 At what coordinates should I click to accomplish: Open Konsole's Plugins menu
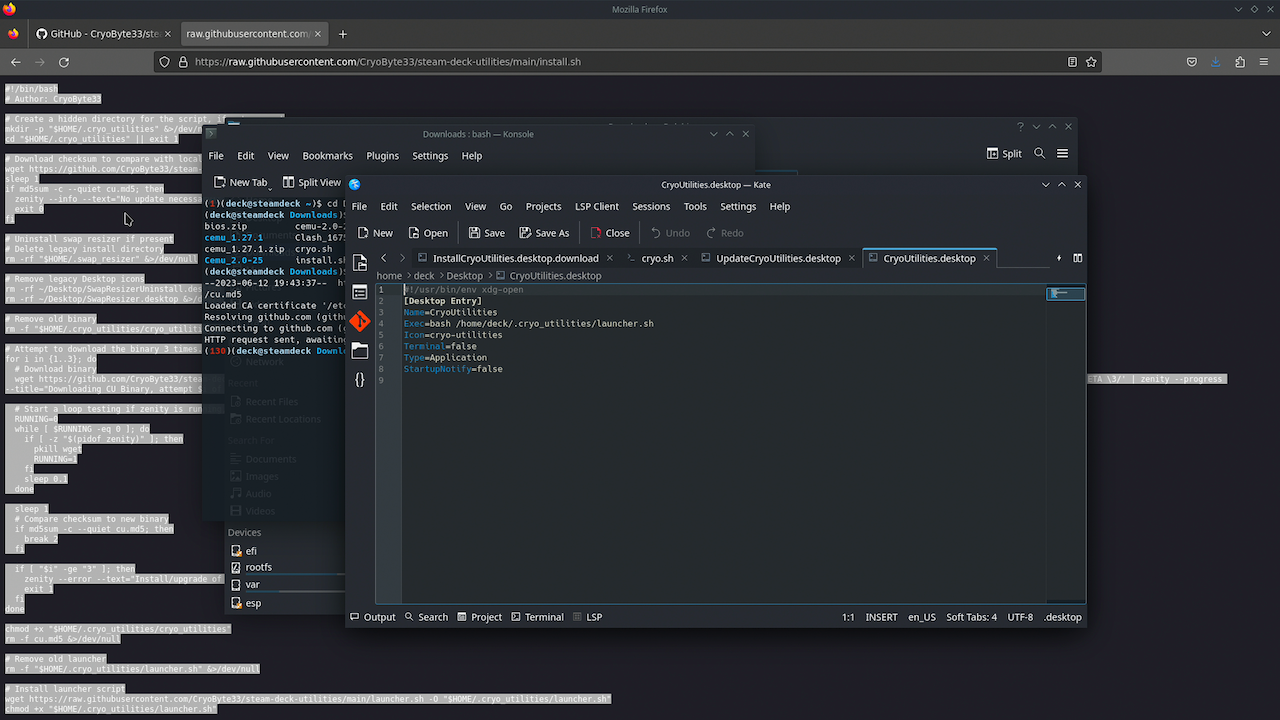382,156
